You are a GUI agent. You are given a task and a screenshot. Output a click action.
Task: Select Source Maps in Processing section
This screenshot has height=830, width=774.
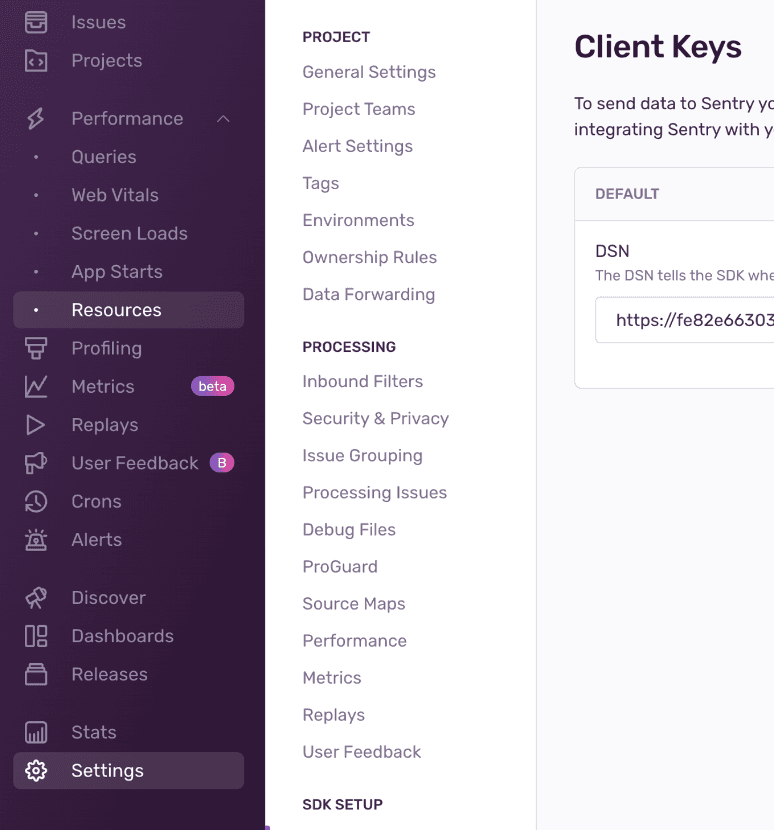pyautogui.click(x=353, y=604)
